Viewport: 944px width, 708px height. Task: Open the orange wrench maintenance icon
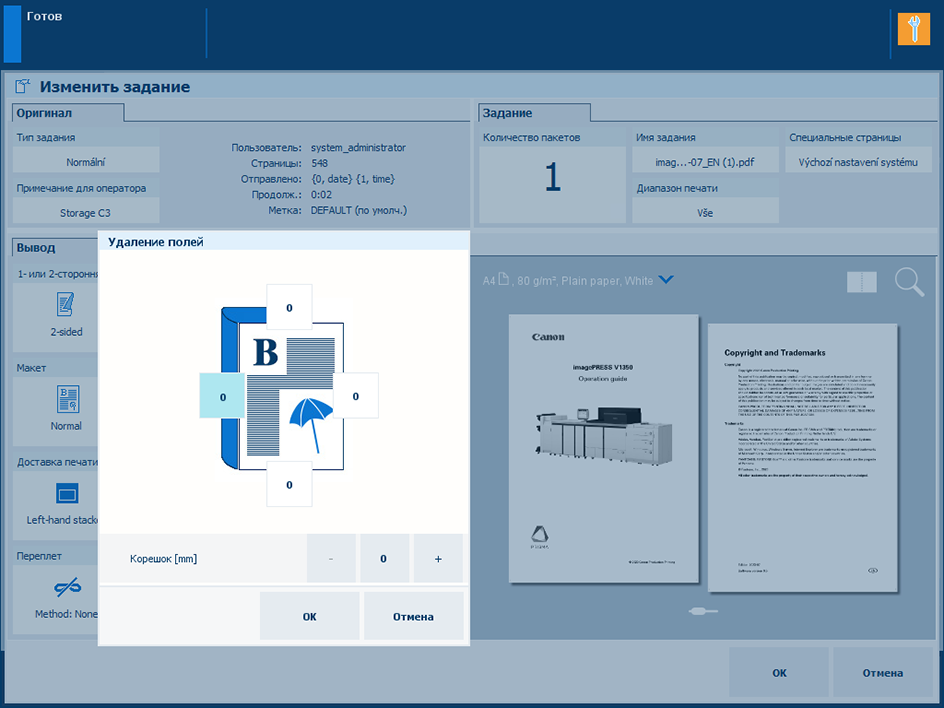(x=913, y=30)
